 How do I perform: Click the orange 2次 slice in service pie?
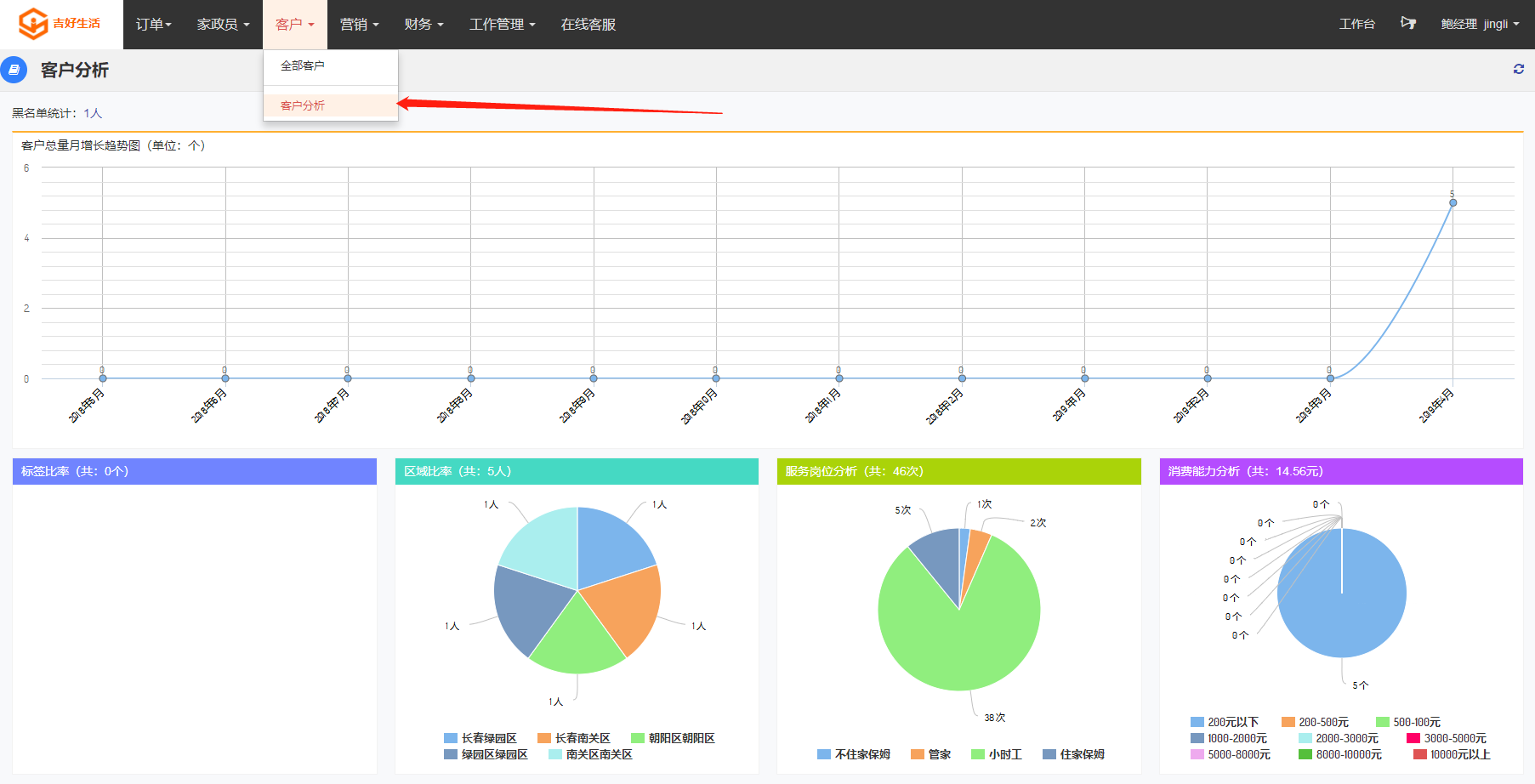click(976, 551)
